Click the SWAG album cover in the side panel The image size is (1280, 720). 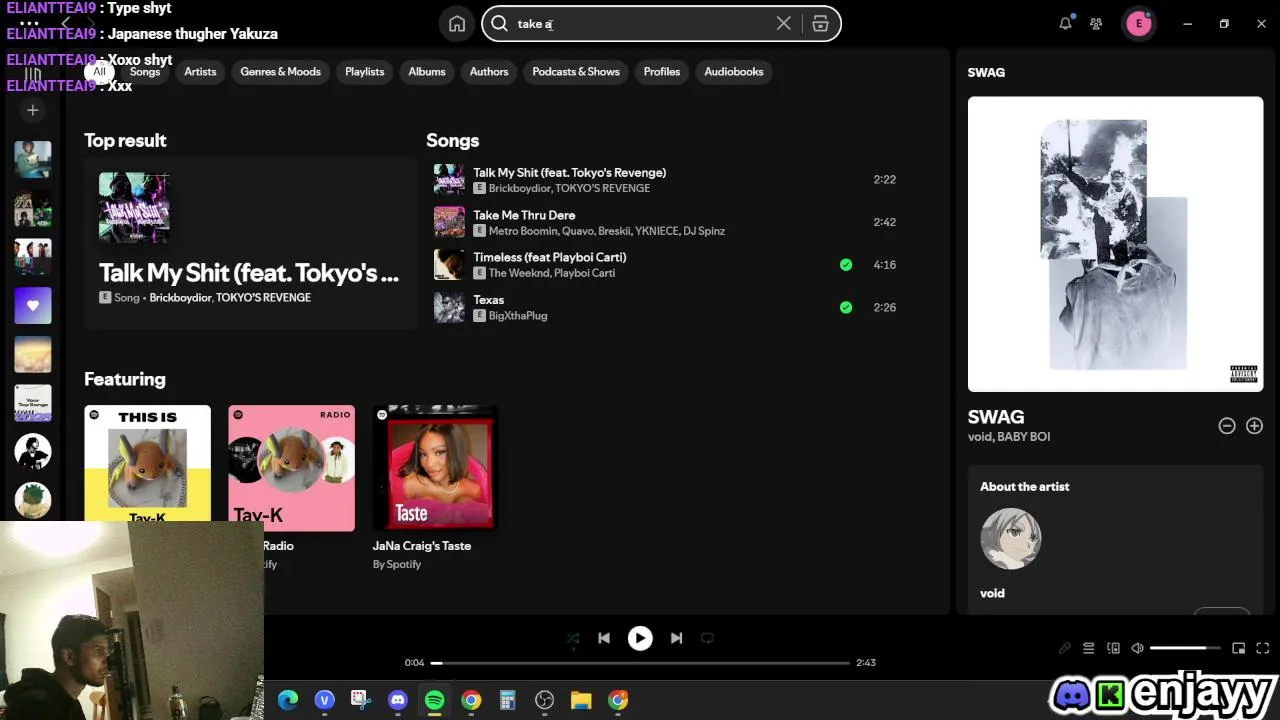pyautogui.click(x=1115, y=244)
